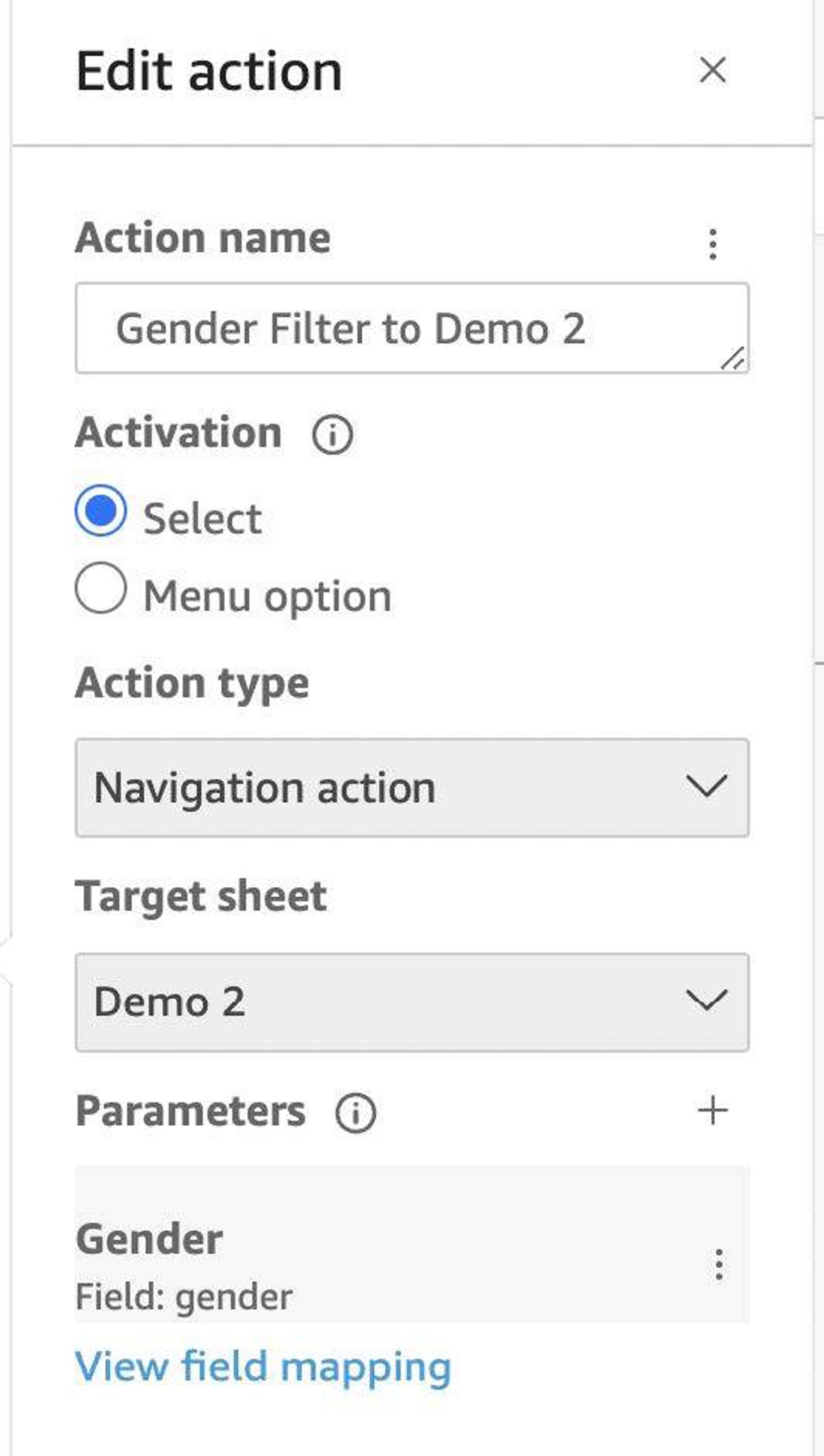This screenshot has height=1456, width=824.
Task: Click the chevron beside Demo 2
Action: (x=706, y=1001)
